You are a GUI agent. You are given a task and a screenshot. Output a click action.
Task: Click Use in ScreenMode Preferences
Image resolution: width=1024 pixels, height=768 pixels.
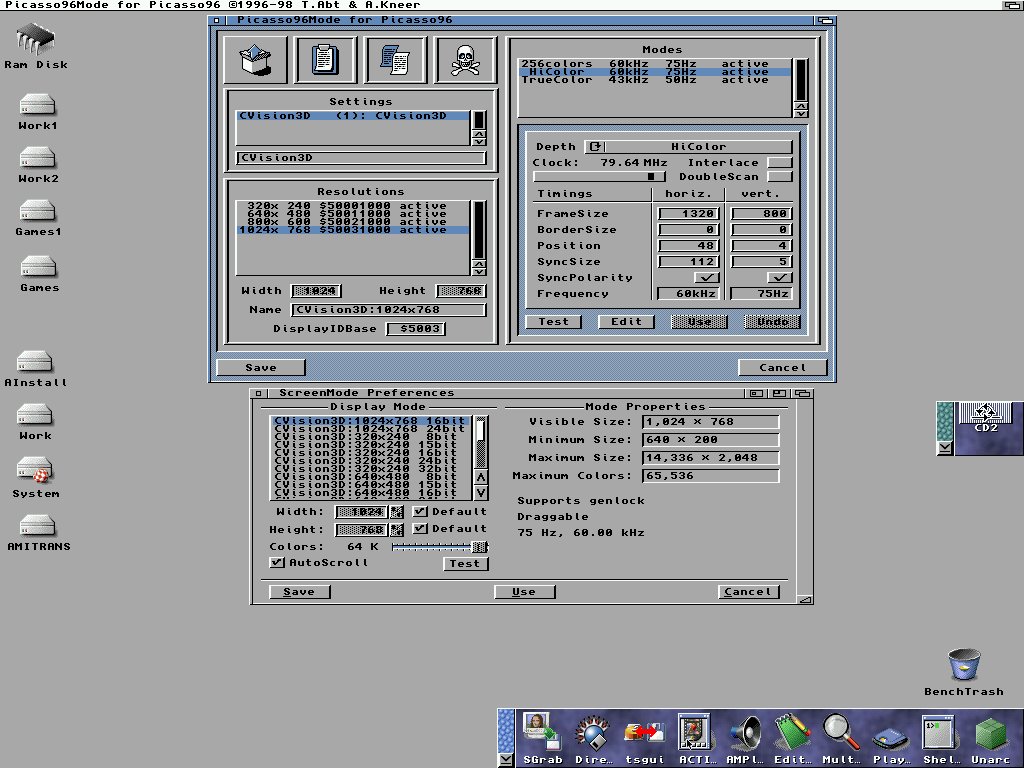tap(524, 592)
